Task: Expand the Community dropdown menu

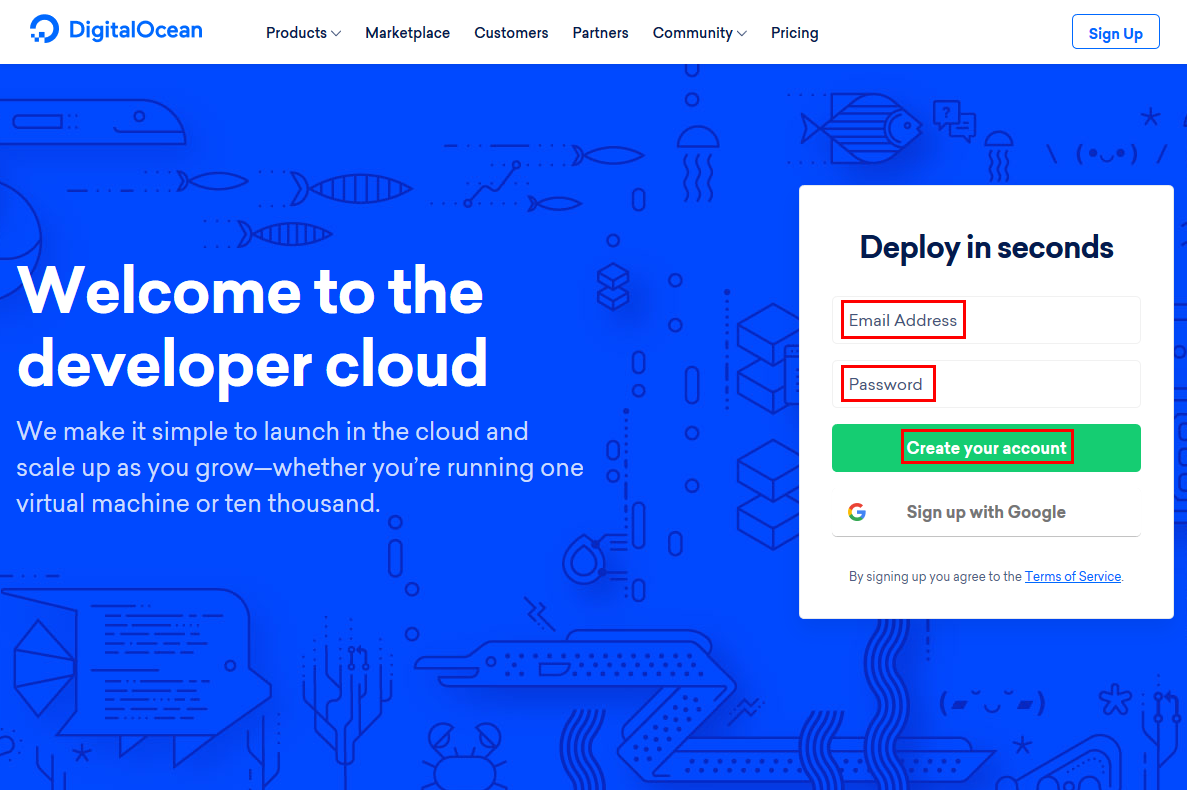Action: (699, 33)
